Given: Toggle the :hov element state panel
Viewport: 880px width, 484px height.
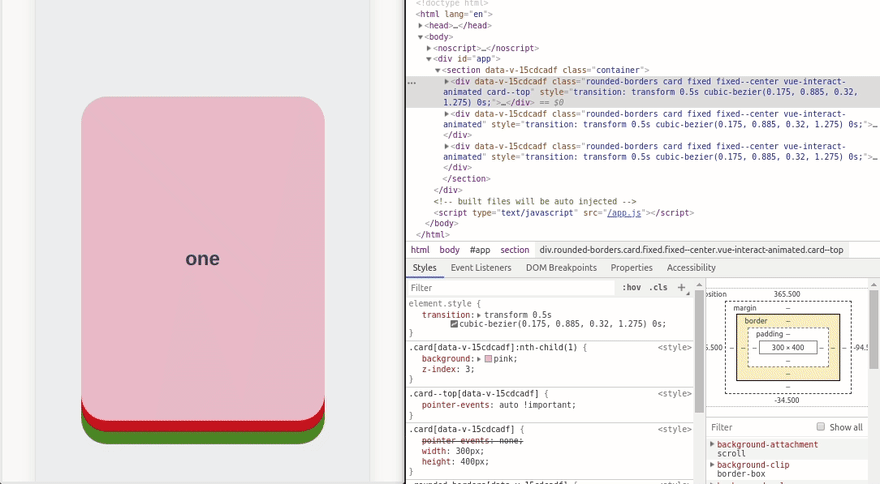Looking at the screenshot, I should click(631, 287).
